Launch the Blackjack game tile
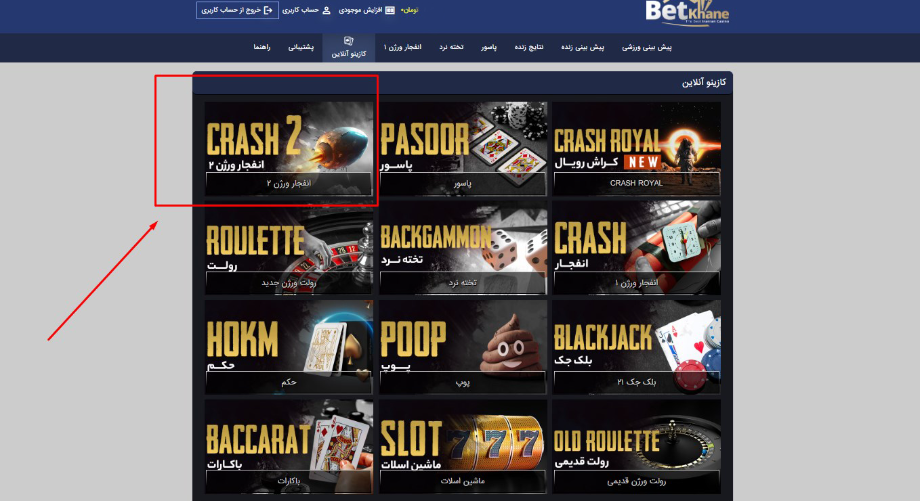Viewport: 920px width, 501px height. click(x=637, y=347)
